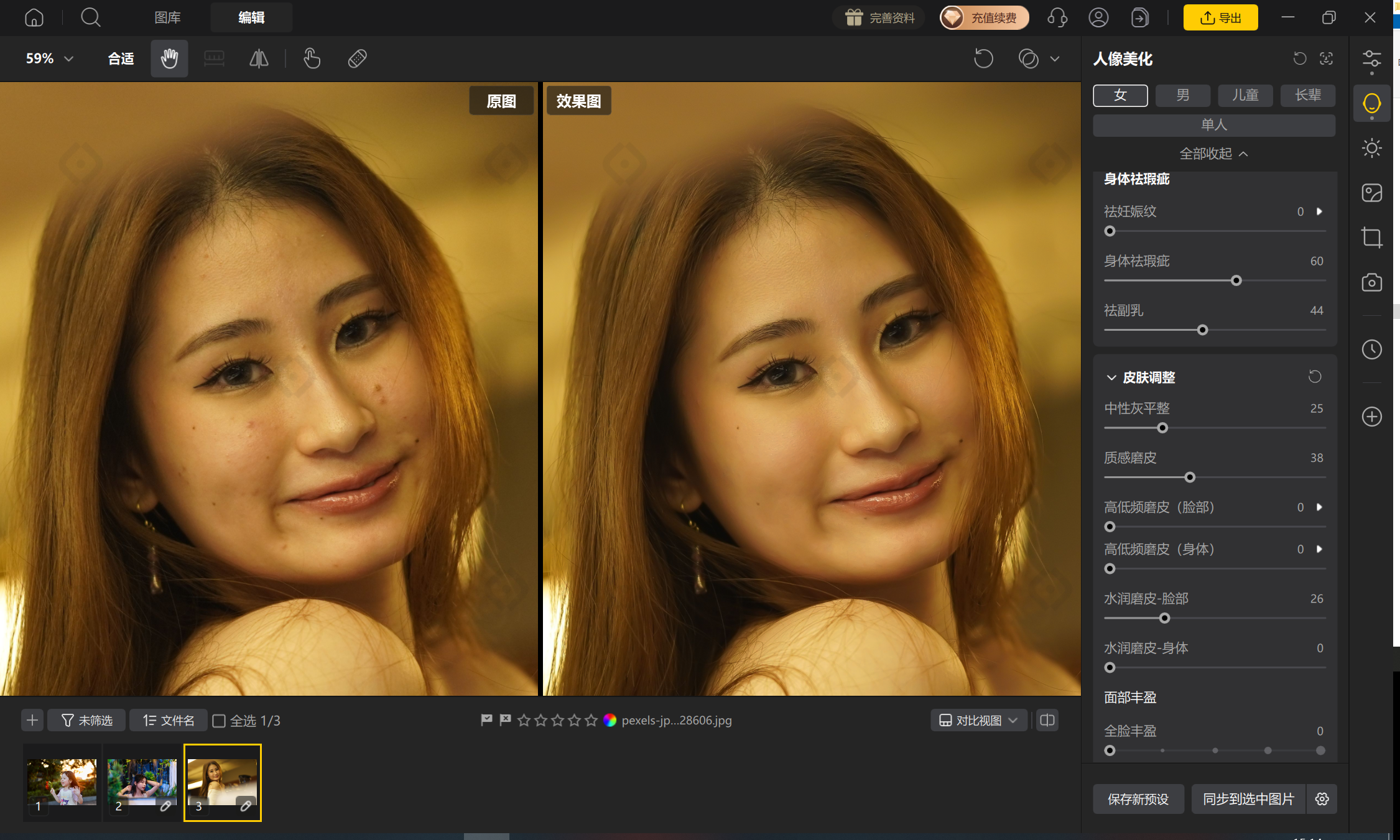Viewport: 1400px width, 840px height.
Task: Open the 对比视图 dropdown
Action: coord(978,720)
